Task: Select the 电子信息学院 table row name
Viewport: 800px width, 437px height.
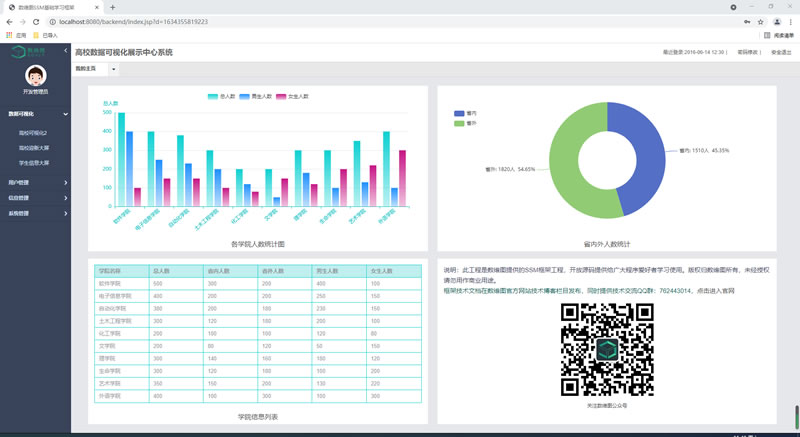Action: click(x=115, y=296)
